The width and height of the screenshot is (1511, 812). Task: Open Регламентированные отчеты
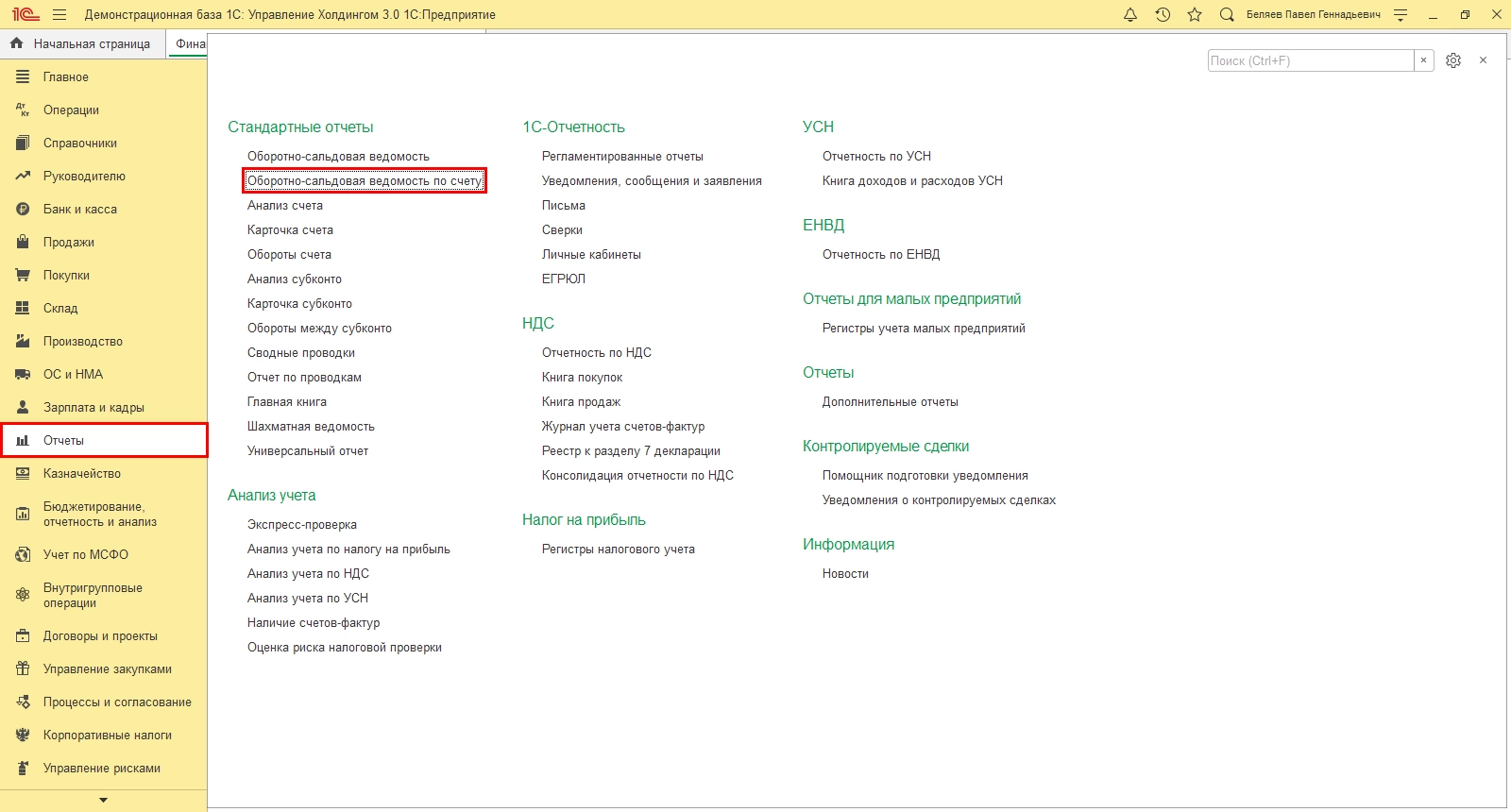tap(622, 156)
